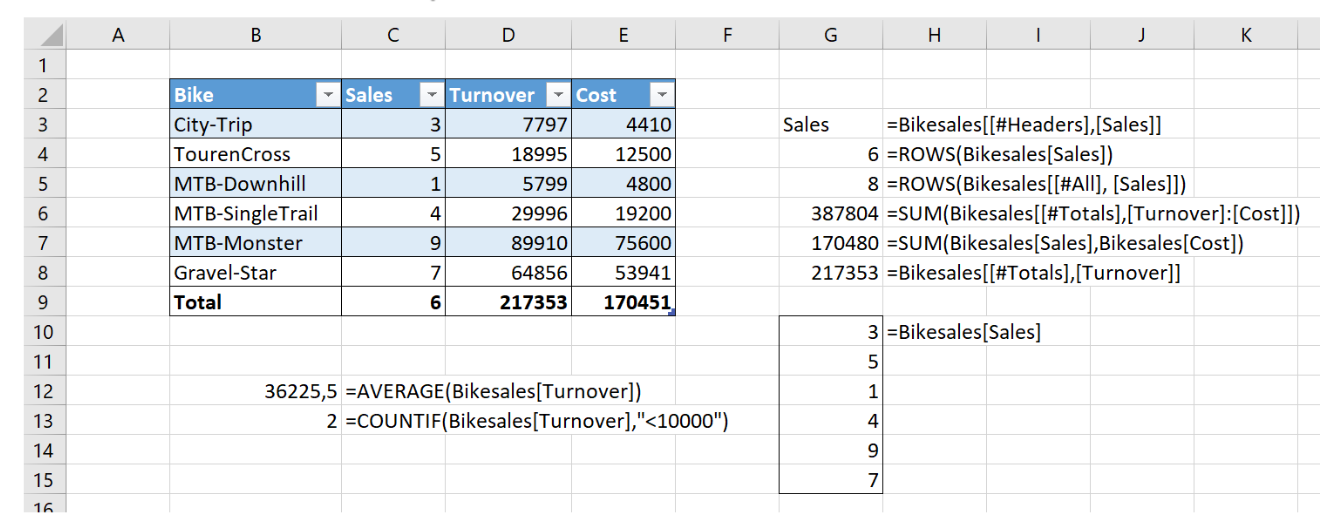Screen dimensions: 1339x528
Task: Click the SUM #Totals formula text
Action: (1093, 213)
